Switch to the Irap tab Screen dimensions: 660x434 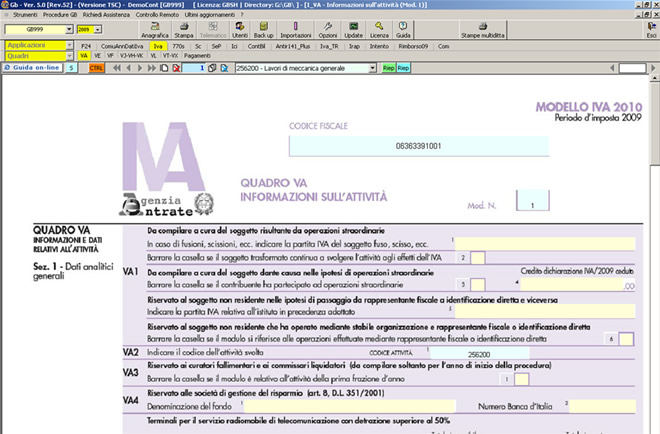(354, 46)
